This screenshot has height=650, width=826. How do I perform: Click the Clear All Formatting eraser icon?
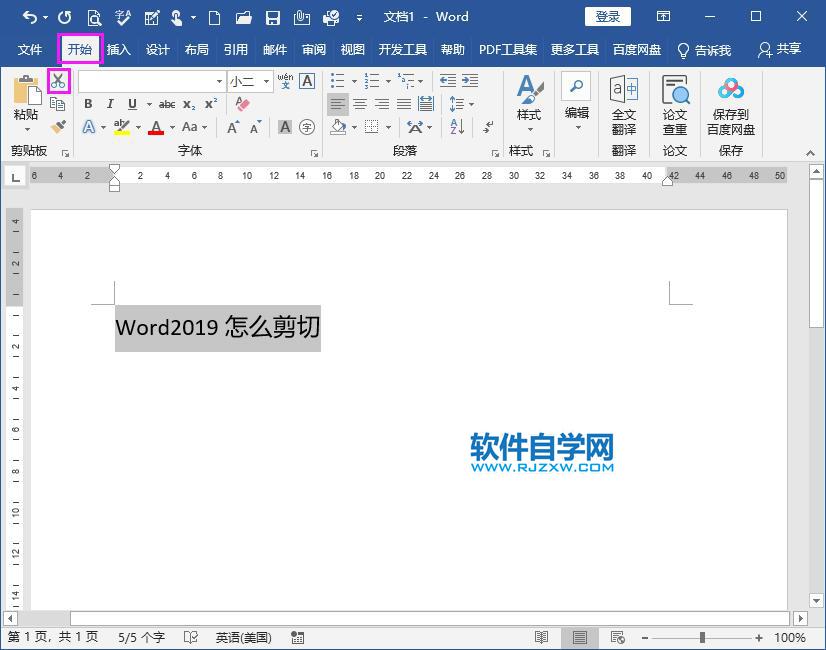click(240, 105)
